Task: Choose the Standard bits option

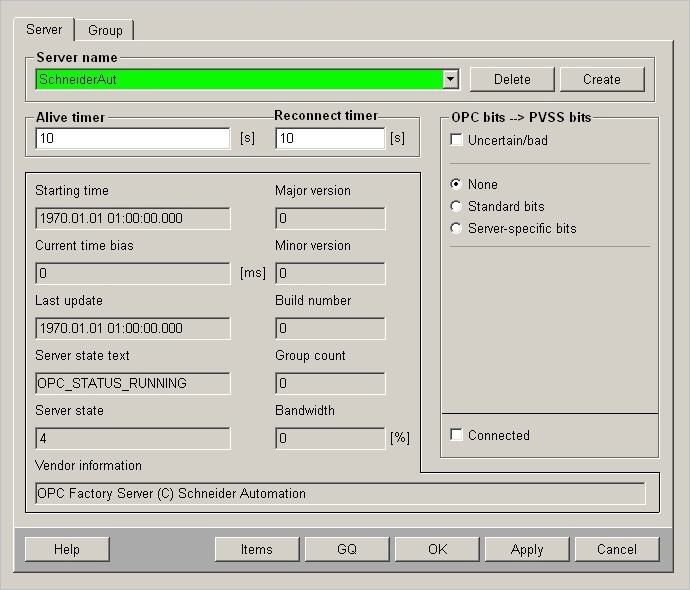Action: (x=457, y=207)
